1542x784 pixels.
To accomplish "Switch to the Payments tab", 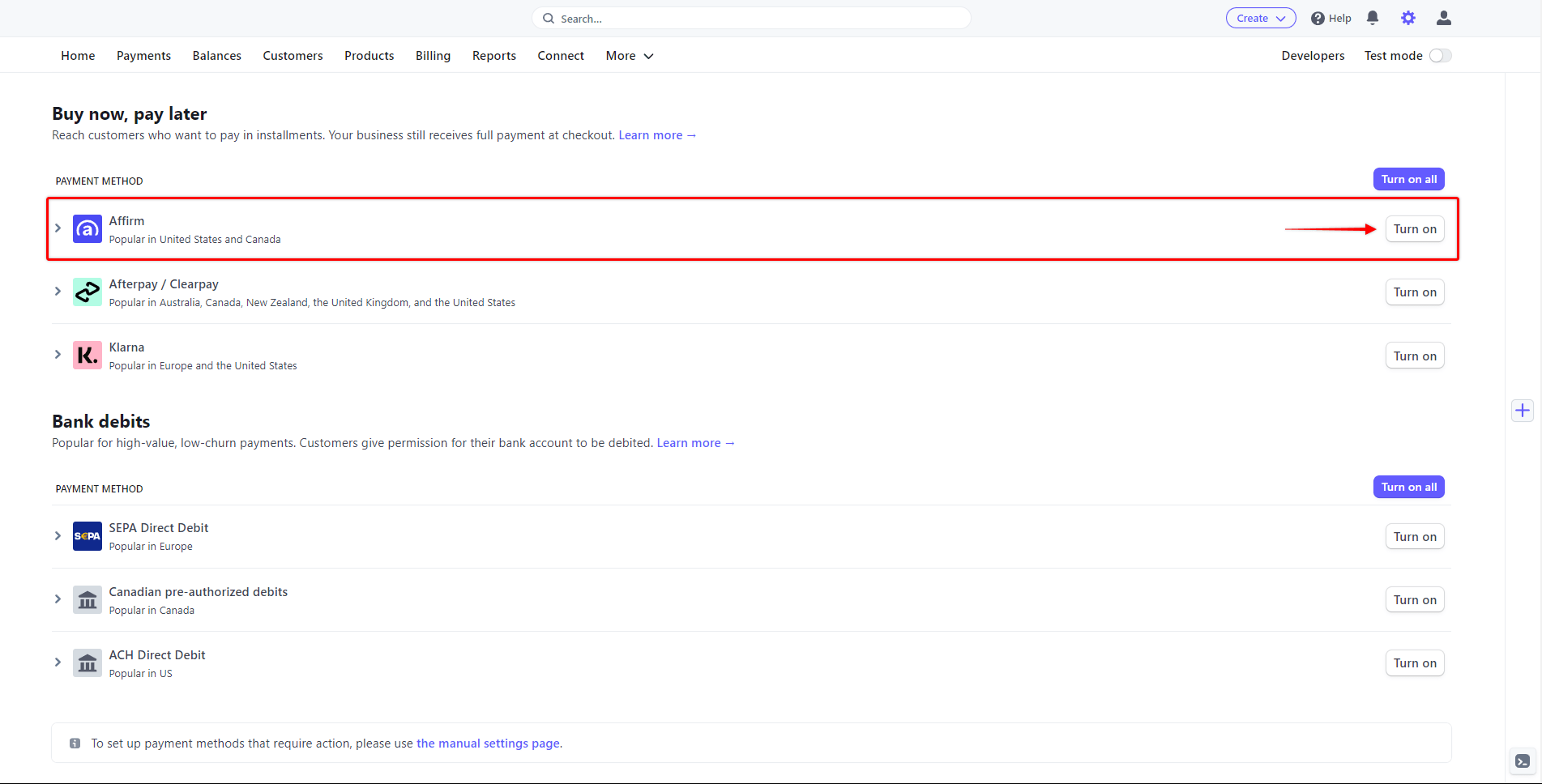I will (x=143, y=55).
